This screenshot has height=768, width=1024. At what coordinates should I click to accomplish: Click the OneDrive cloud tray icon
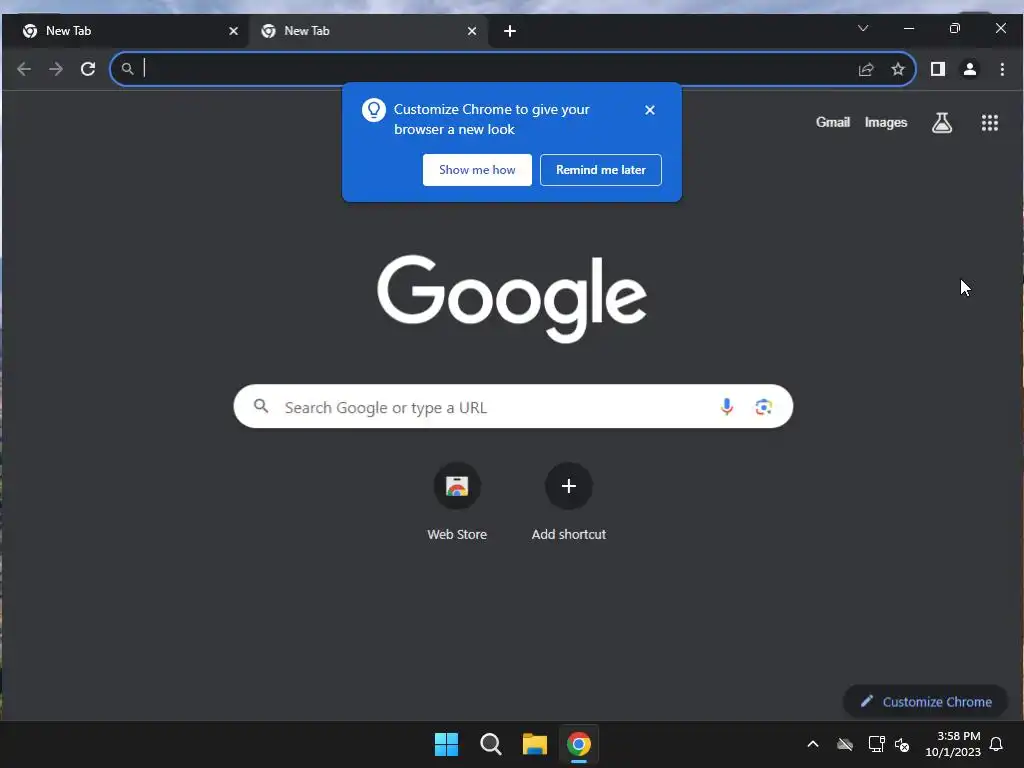click(x=845, y=744)
